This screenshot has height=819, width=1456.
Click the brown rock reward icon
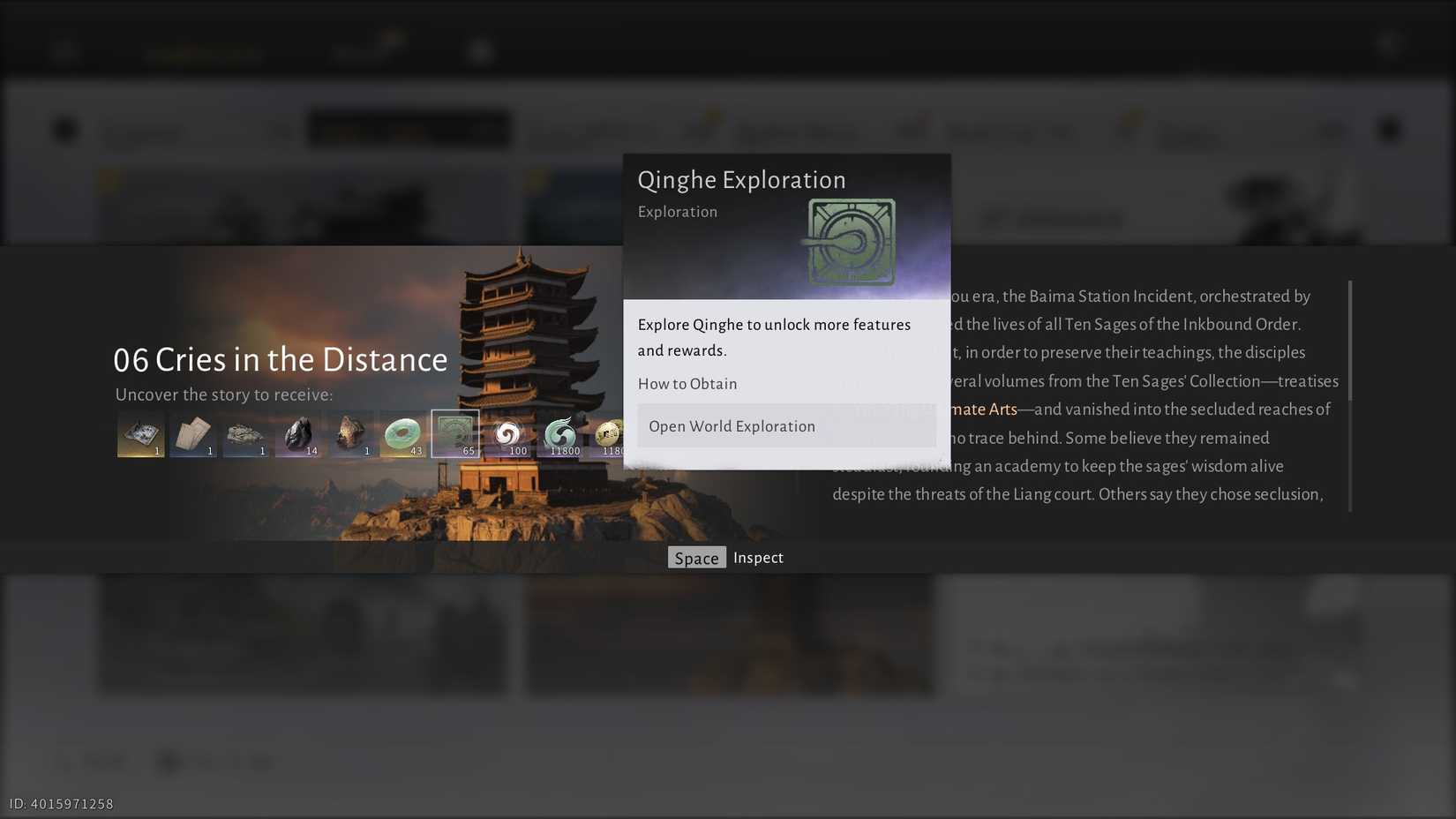351,433
